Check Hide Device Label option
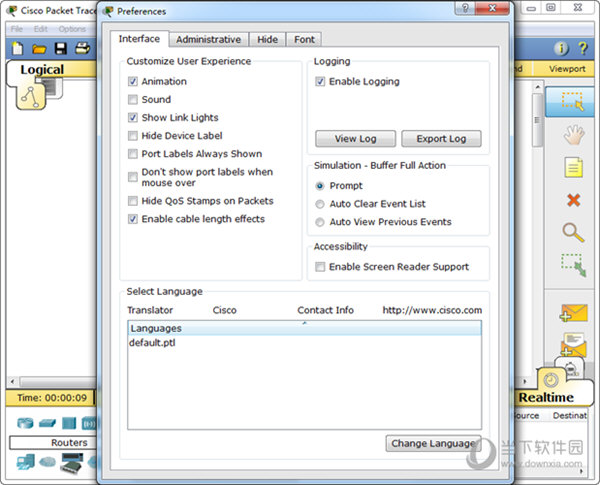This screenshot has height=485, width=600. tap(133, 136)
